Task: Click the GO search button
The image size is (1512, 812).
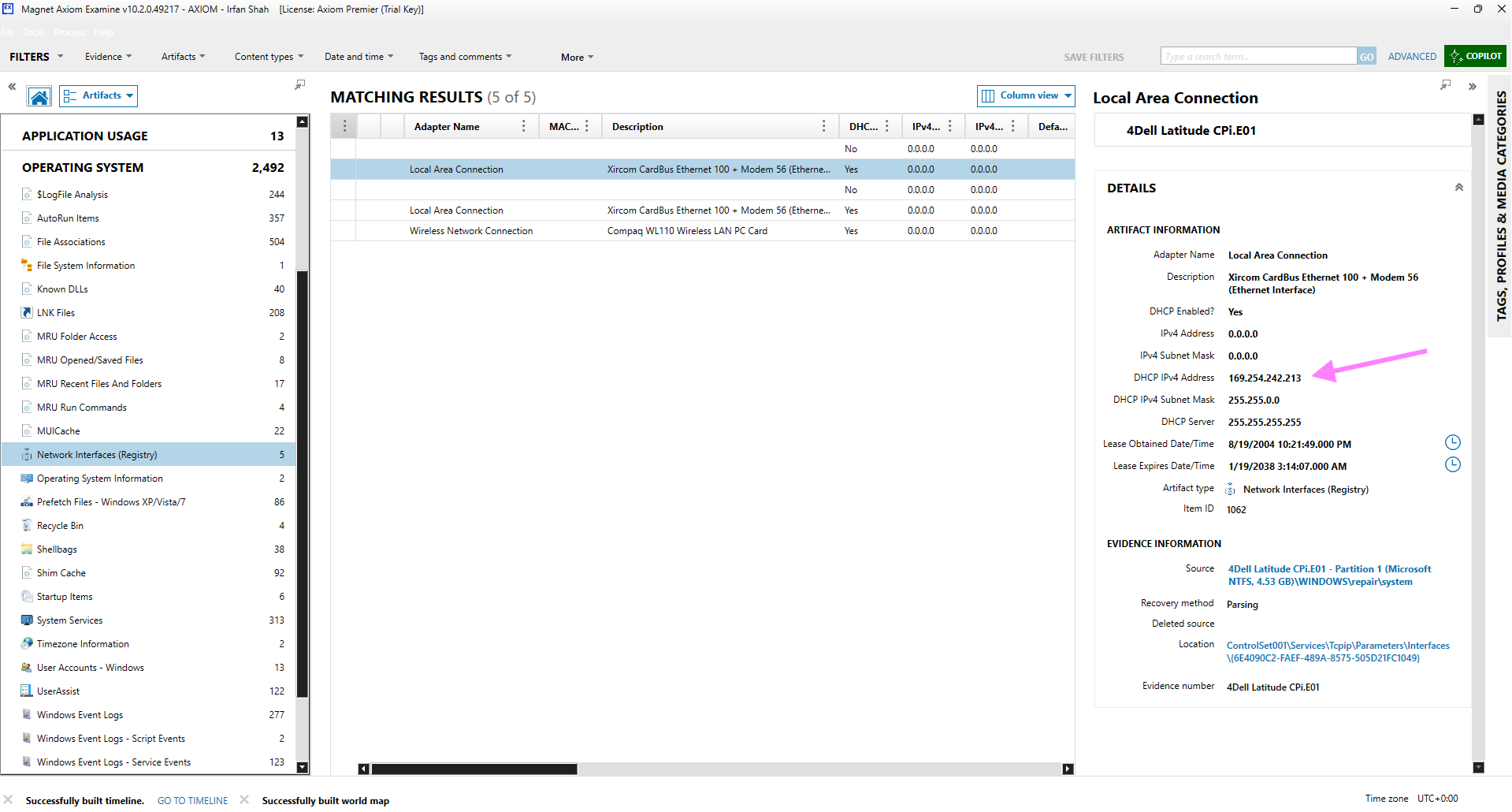Action: 1366,56
